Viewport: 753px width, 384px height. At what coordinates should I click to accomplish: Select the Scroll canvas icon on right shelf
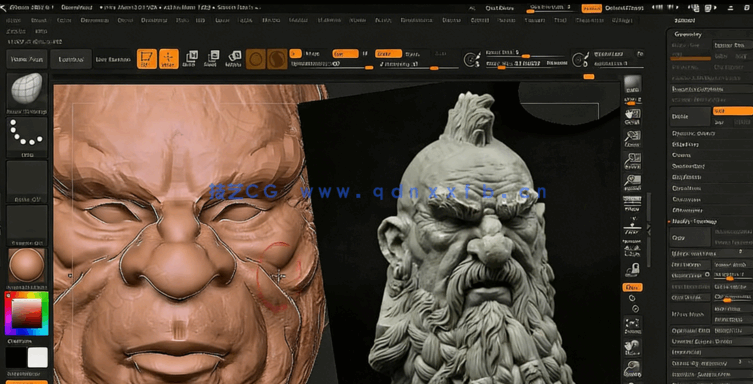(632, 117)
